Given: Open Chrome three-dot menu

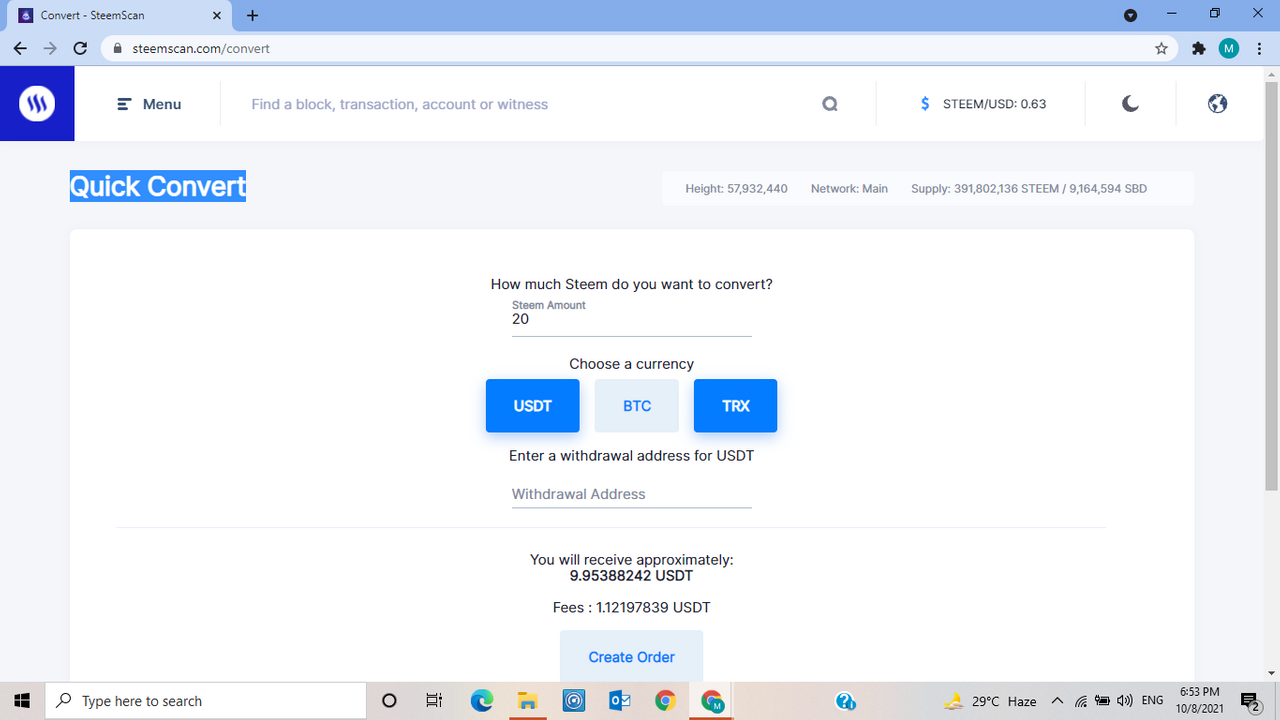Looking at the screenshot, I should pyautogui.click(x=1259, y=48).
